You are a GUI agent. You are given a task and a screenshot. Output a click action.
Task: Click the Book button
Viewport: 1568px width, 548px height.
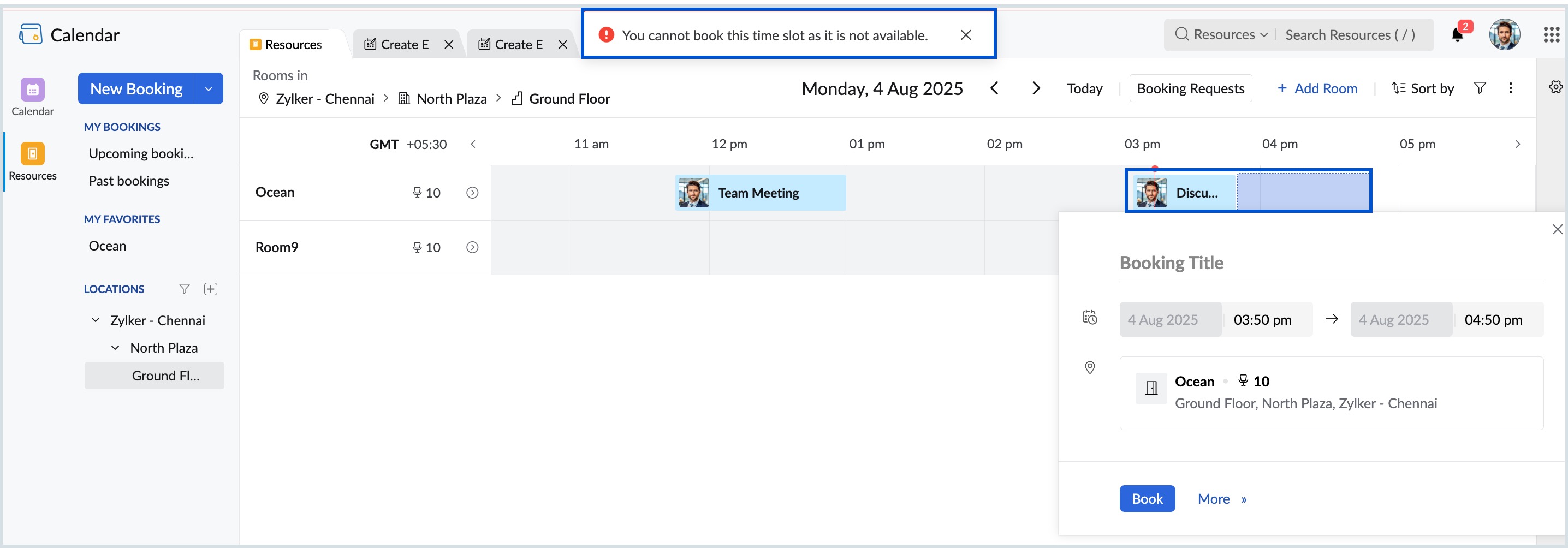[1147, 499]
